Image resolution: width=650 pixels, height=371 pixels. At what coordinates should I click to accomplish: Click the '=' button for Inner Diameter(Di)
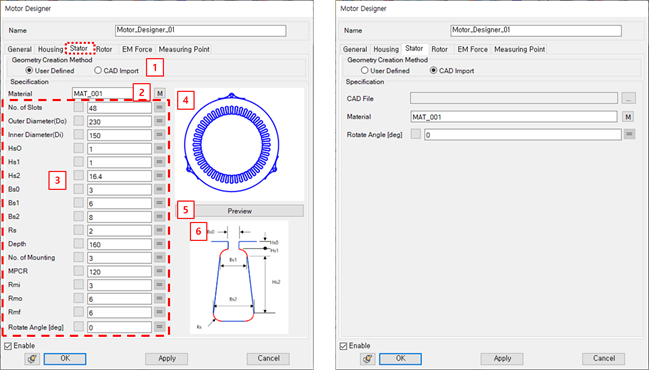(x=160, y=135)
